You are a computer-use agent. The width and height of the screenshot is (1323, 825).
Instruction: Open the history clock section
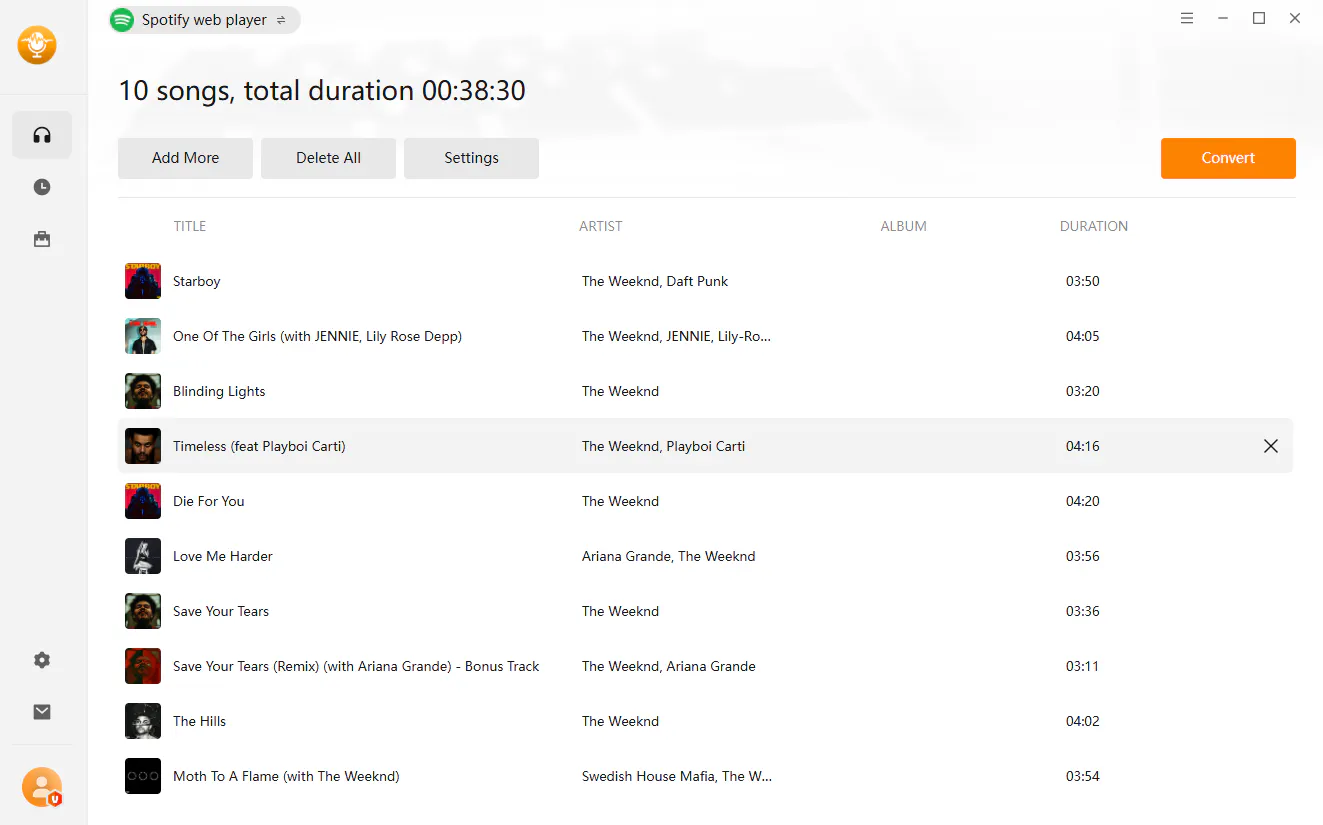pyautogui.click(x=42, y=187)
